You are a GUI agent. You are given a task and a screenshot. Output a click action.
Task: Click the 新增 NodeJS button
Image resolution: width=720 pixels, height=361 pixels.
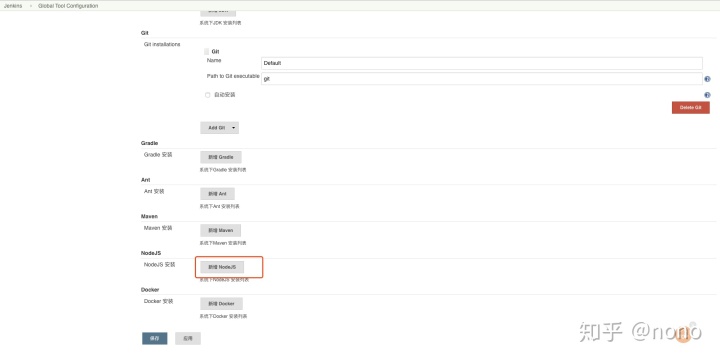coord(222,267)
